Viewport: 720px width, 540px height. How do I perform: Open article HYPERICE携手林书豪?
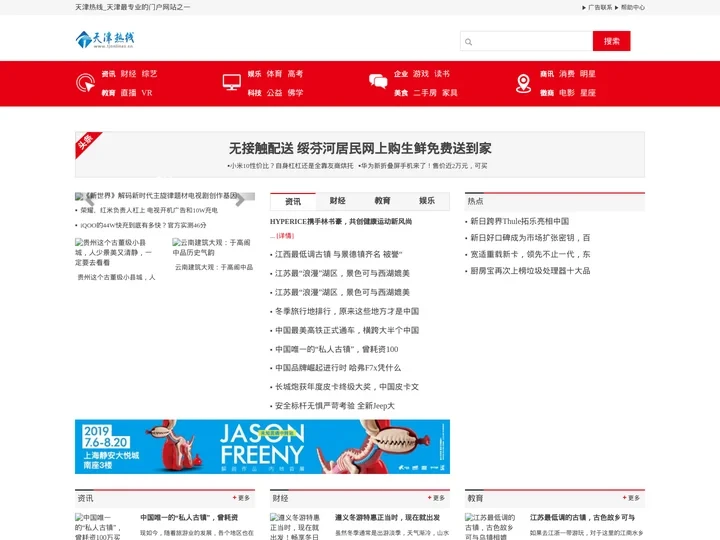(341, 221)
